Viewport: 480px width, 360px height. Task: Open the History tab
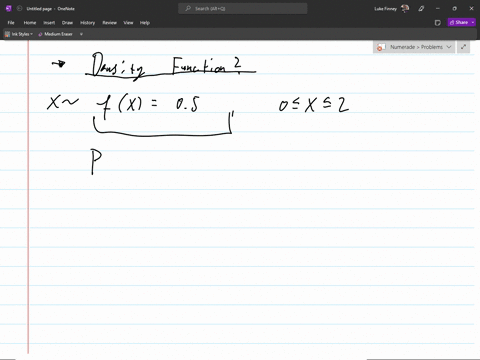87,23
